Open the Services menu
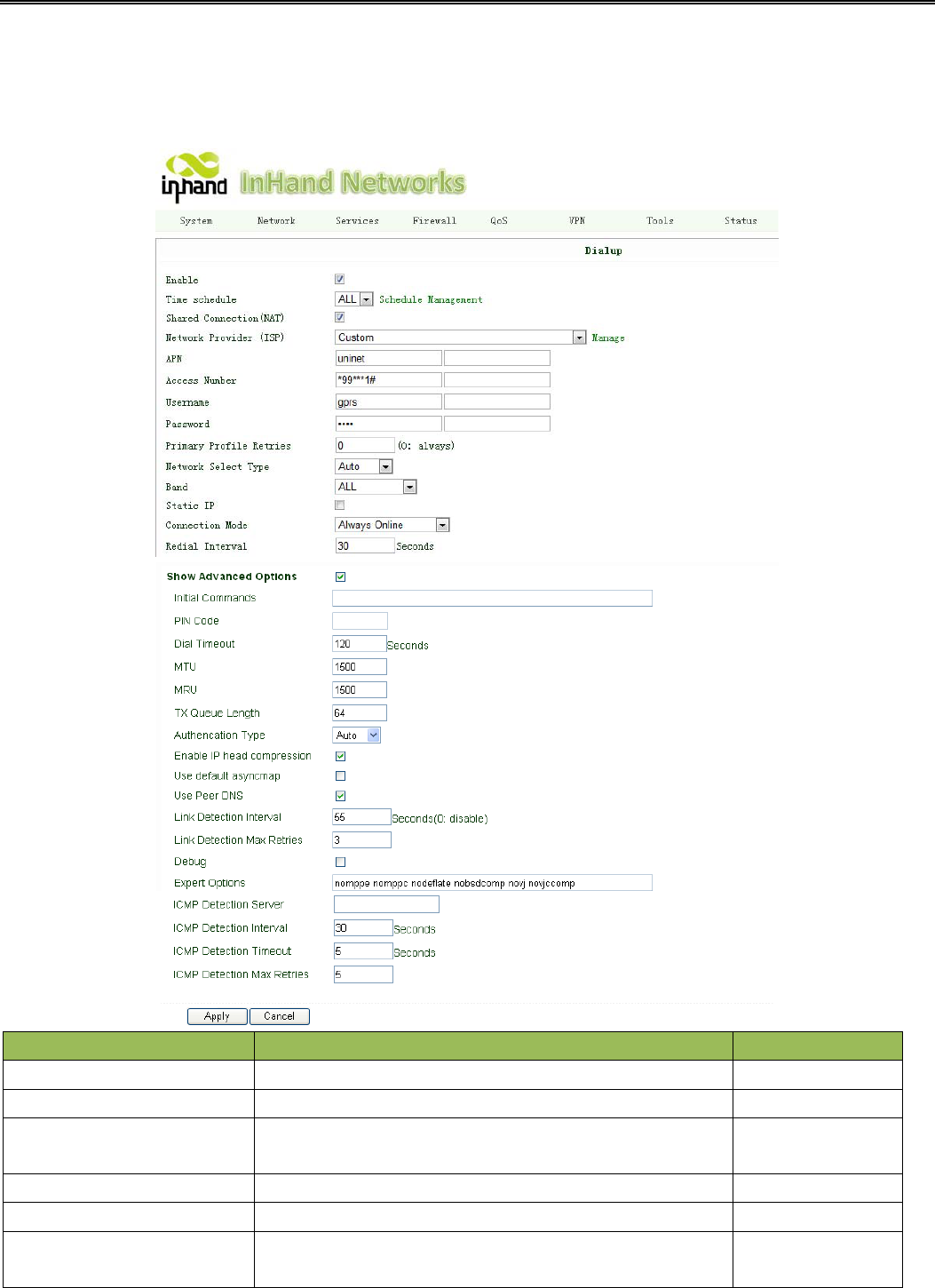The width and height of the screenshot is (935, 1288). coord(357,221)
